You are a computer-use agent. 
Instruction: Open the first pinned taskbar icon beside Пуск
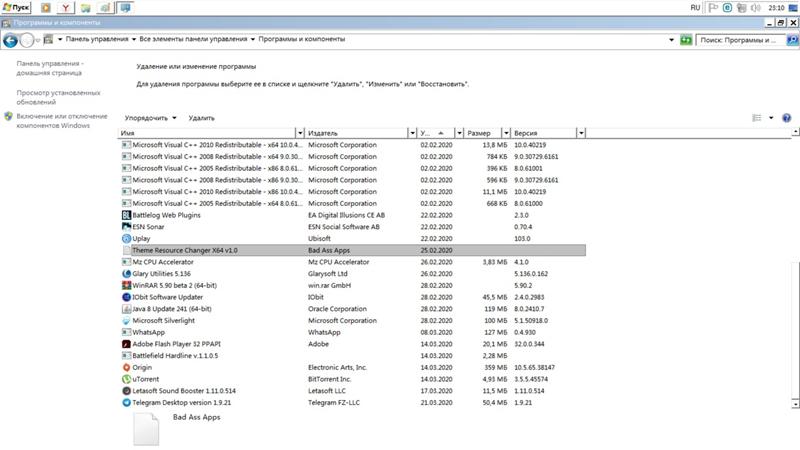click(x=46, y=8)
